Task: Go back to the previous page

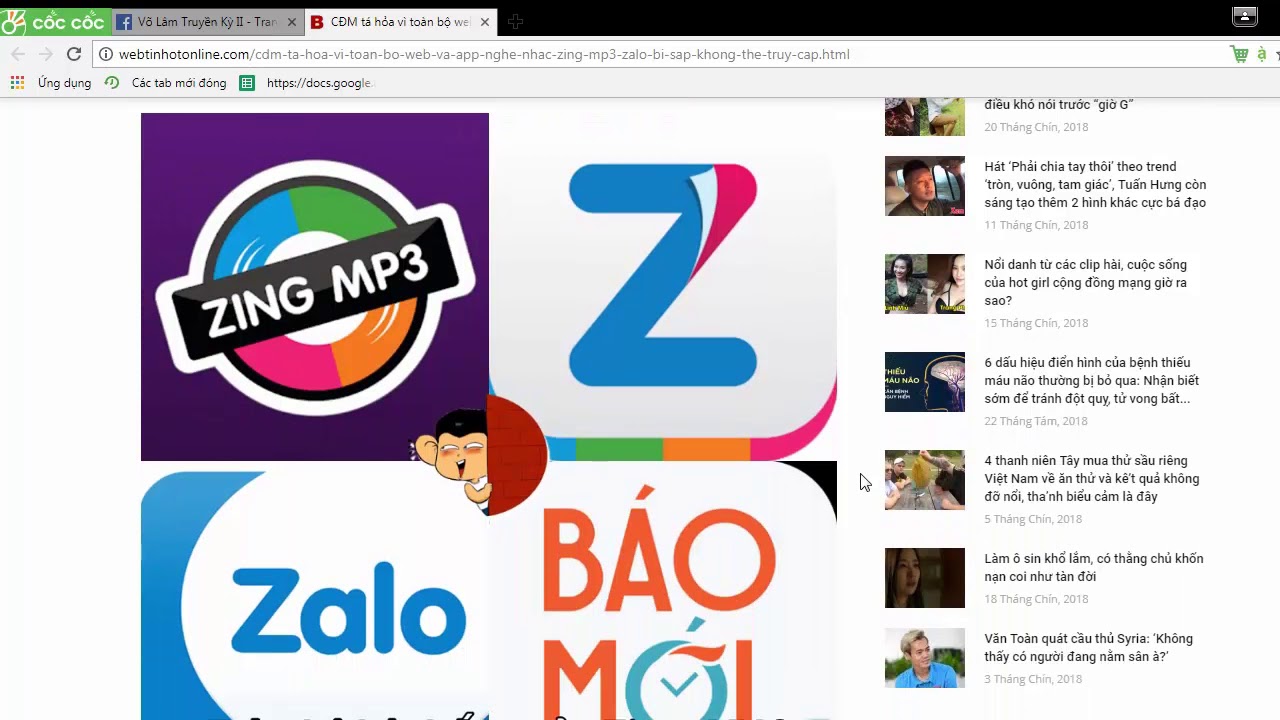Action: click(x=18, y=54)
